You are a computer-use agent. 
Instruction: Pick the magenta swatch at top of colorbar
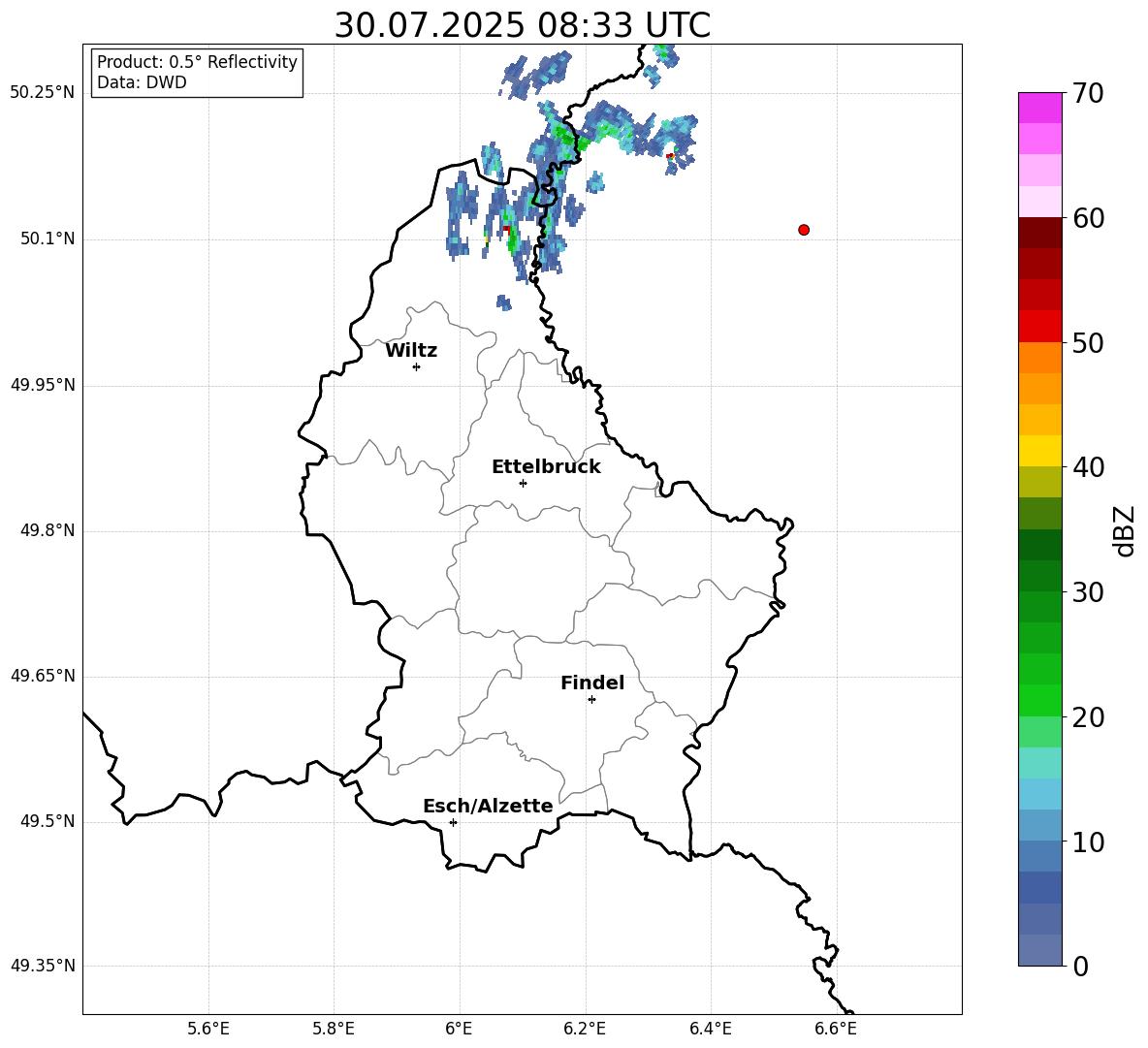coord(1039,108)
